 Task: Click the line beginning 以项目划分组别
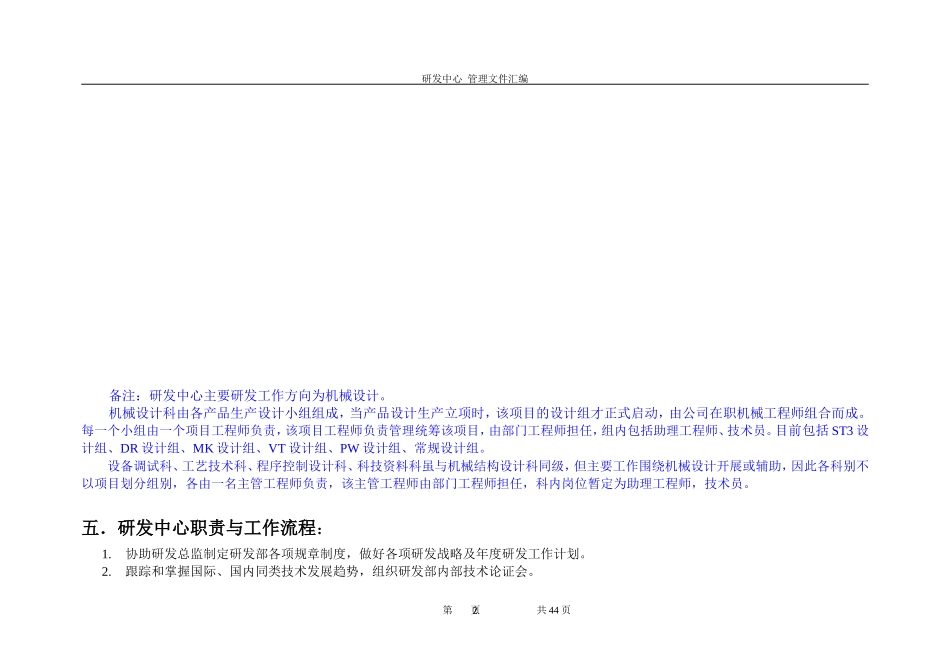pyautogui.click(x=418, y=484)
